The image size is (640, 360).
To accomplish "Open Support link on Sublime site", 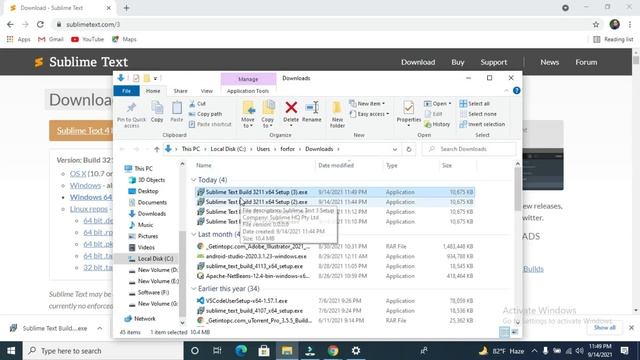I will [x=493, y=62].
